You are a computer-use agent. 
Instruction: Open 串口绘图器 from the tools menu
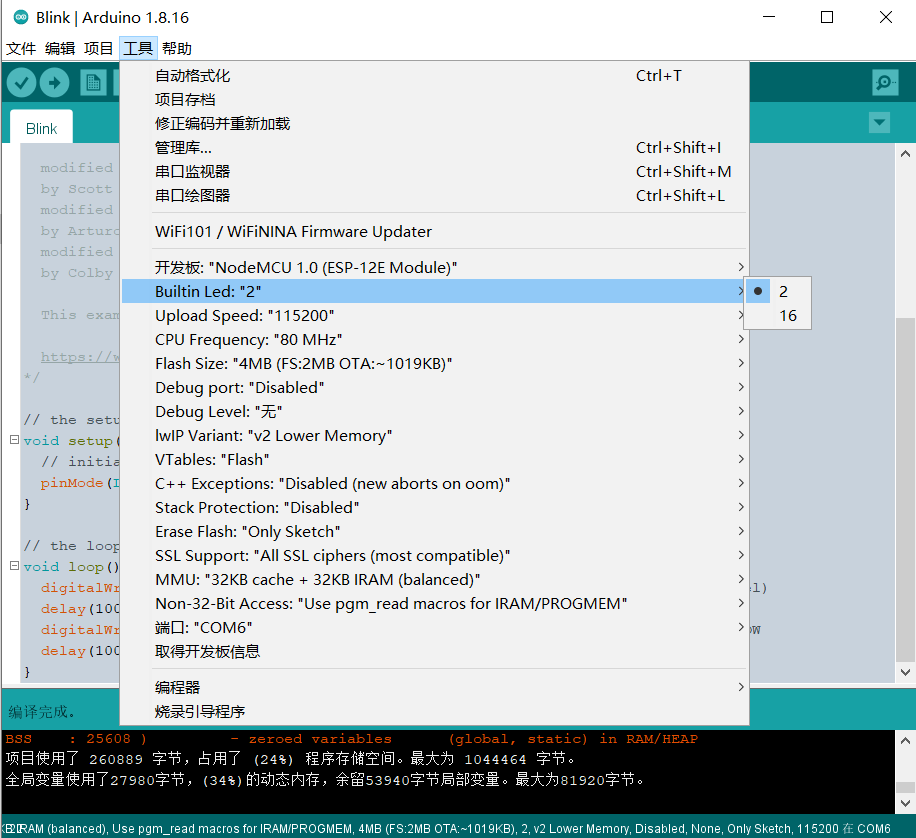pos(435,195)
